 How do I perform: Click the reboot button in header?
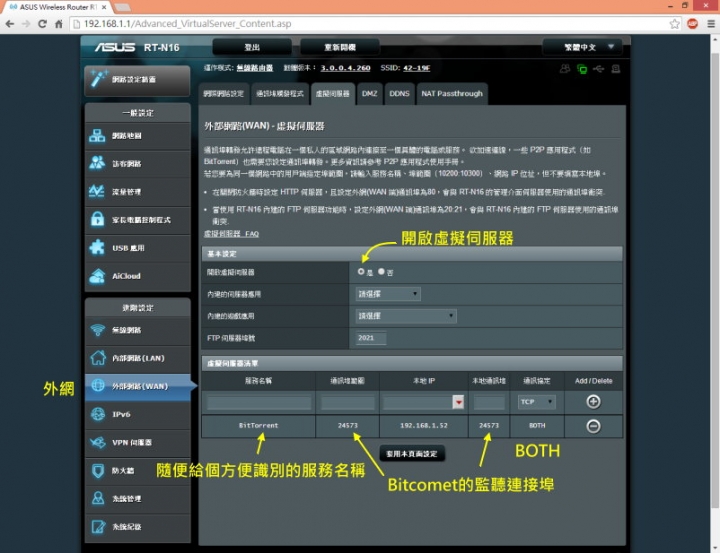coord(340,47)
